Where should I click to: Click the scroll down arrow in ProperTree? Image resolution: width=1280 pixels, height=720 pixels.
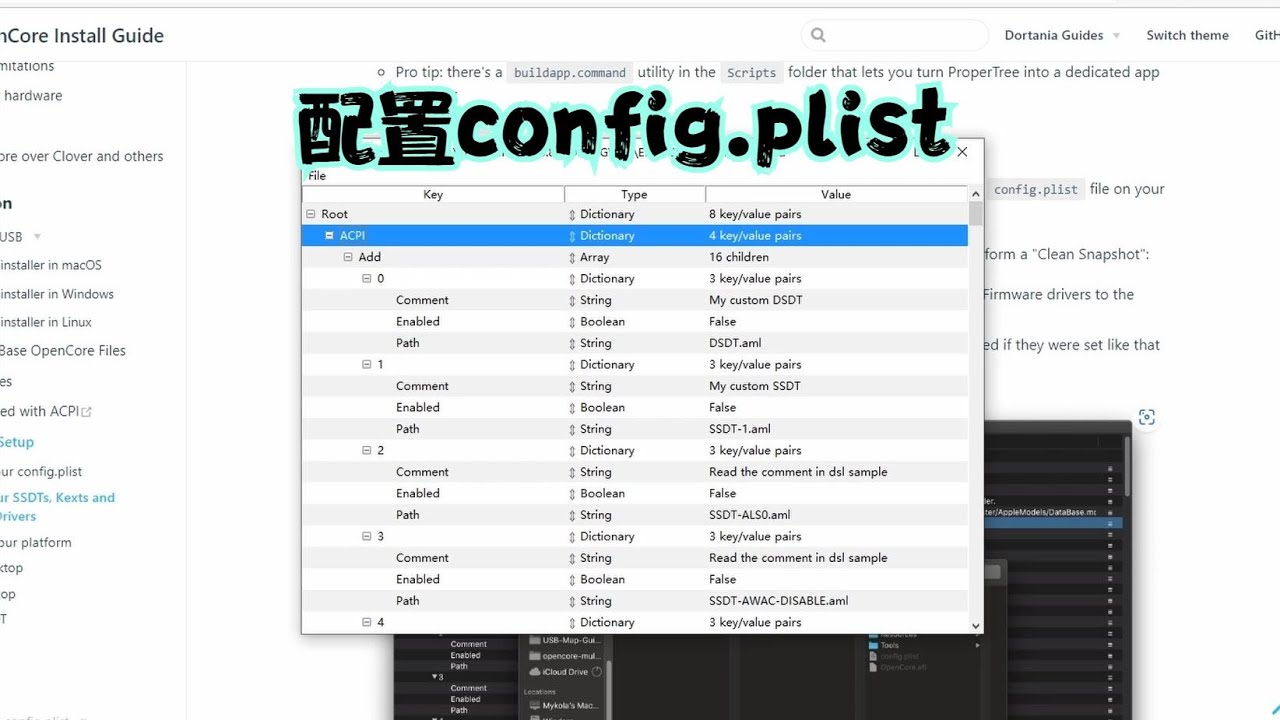click(x=976, y=625)
